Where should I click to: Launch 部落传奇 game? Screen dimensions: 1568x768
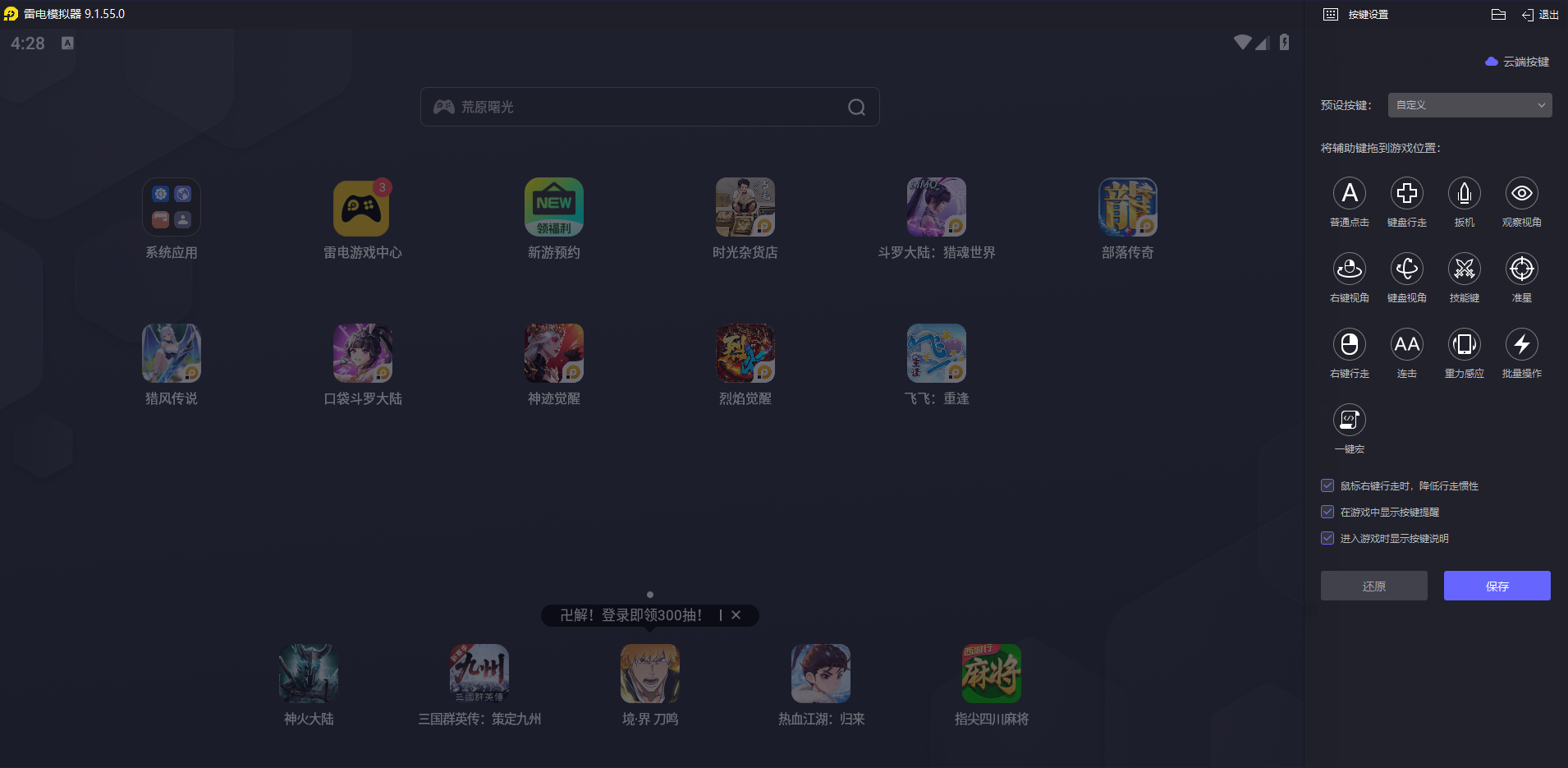tap(1128, 207)
